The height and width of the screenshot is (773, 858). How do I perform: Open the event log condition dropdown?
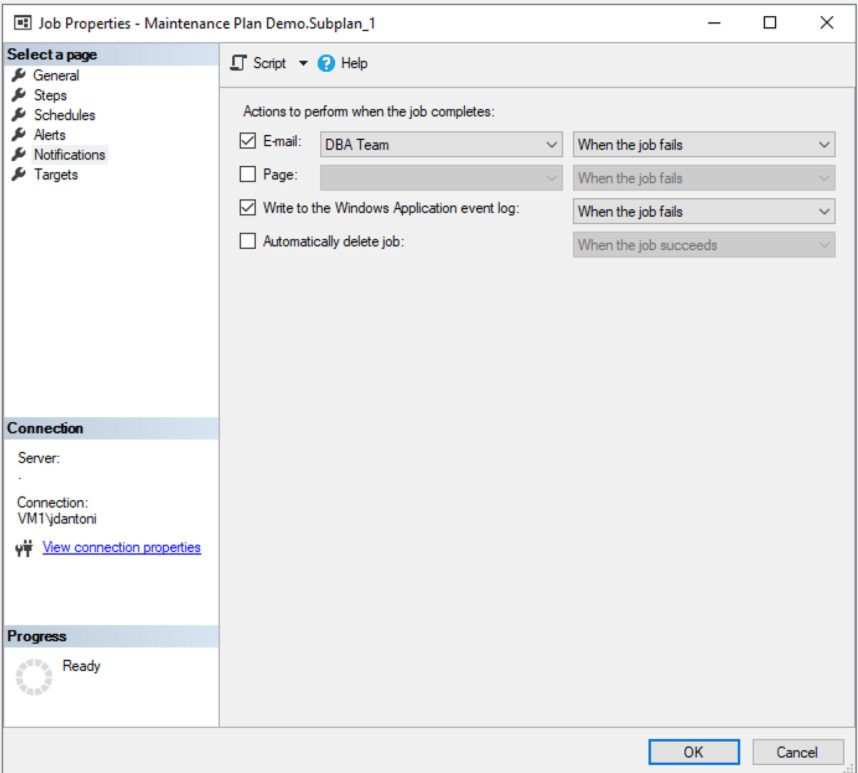click(x=703, y=212)
